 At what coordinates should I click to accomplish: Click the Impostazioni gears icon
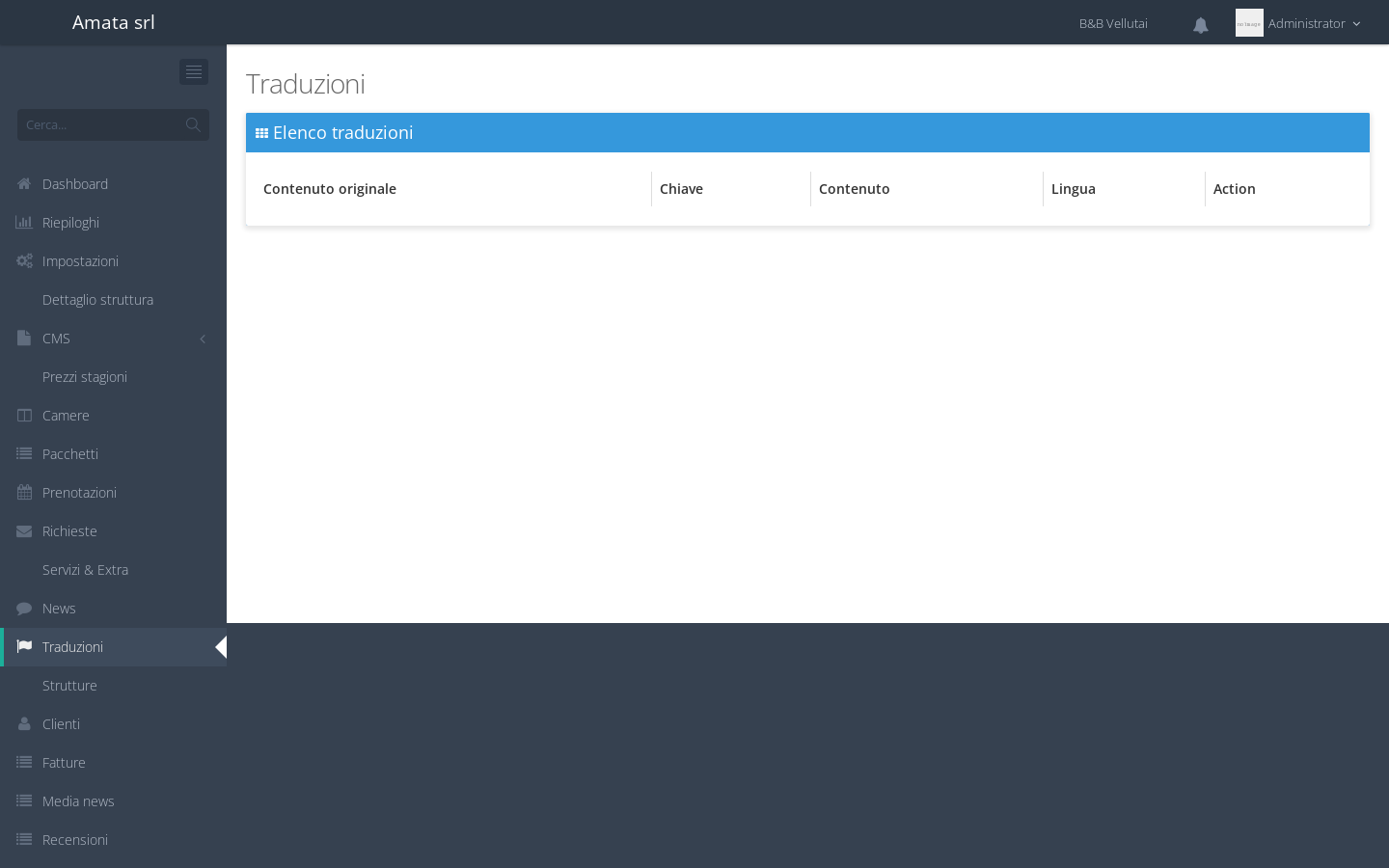pyautogui.click(x=24, y=261)
